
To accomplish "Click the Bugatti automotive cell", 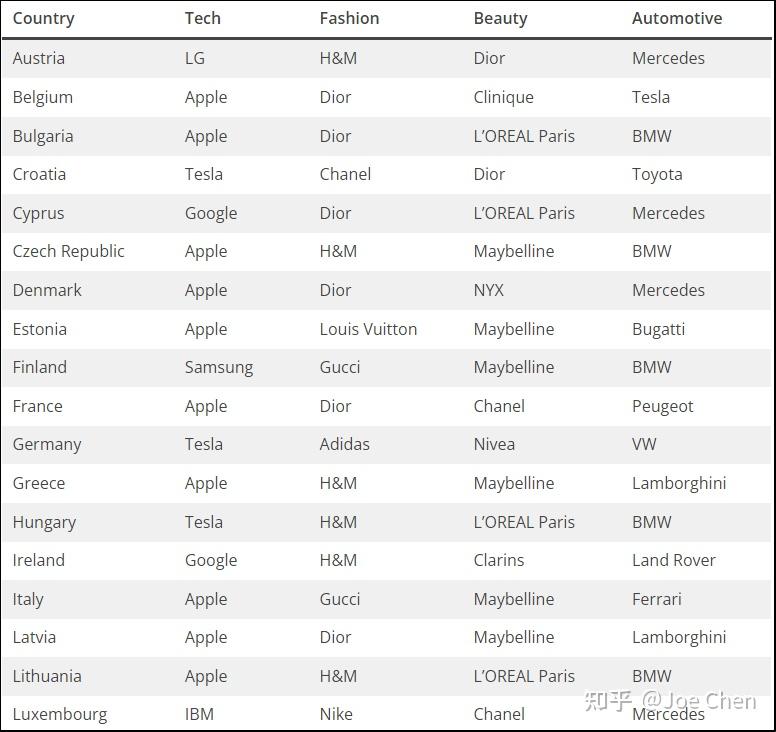I will 658,329.
